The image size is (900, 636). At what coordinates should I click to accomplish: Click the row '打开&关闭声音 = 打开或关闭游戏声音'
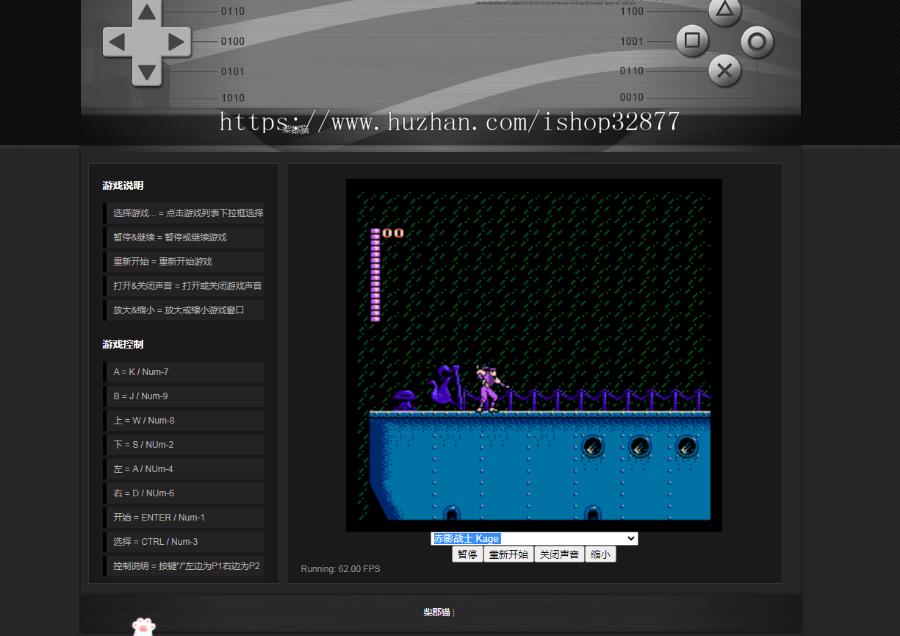pyautogui.click(x=184, y=286)
